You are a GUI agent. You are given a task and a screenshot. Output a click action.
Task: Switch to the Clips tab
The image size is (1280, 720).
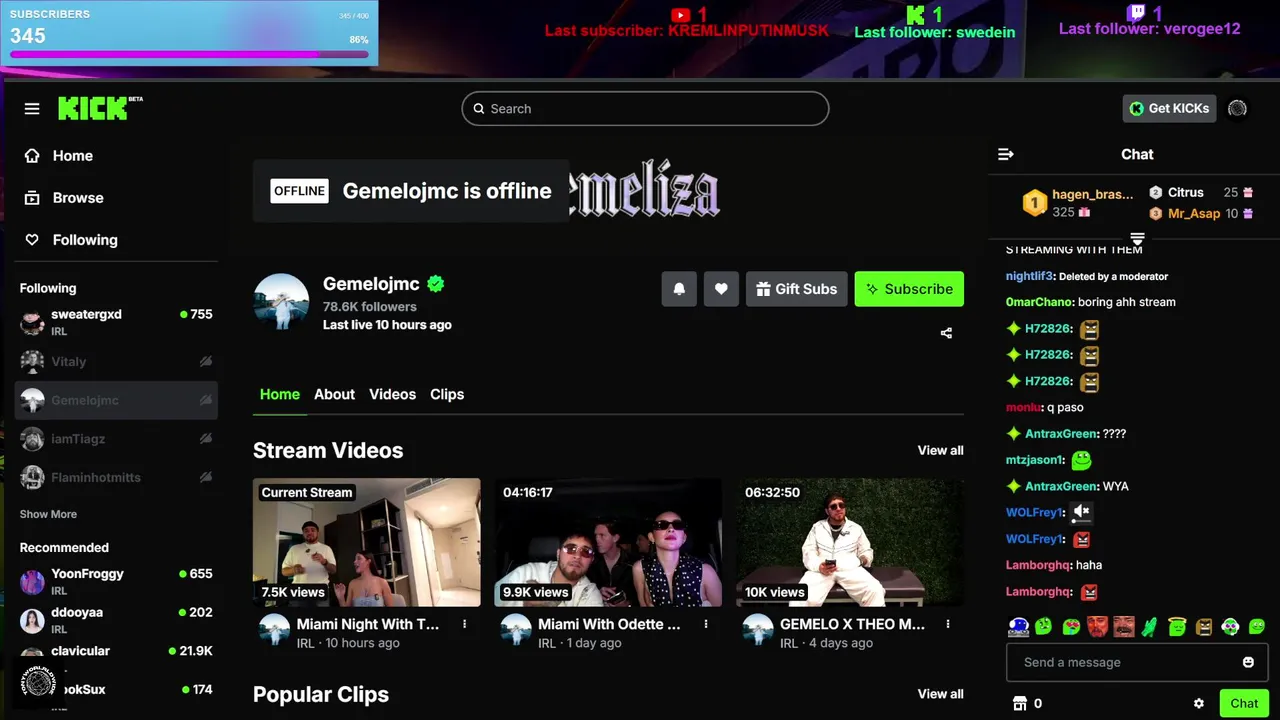click(x=447, y=394)
